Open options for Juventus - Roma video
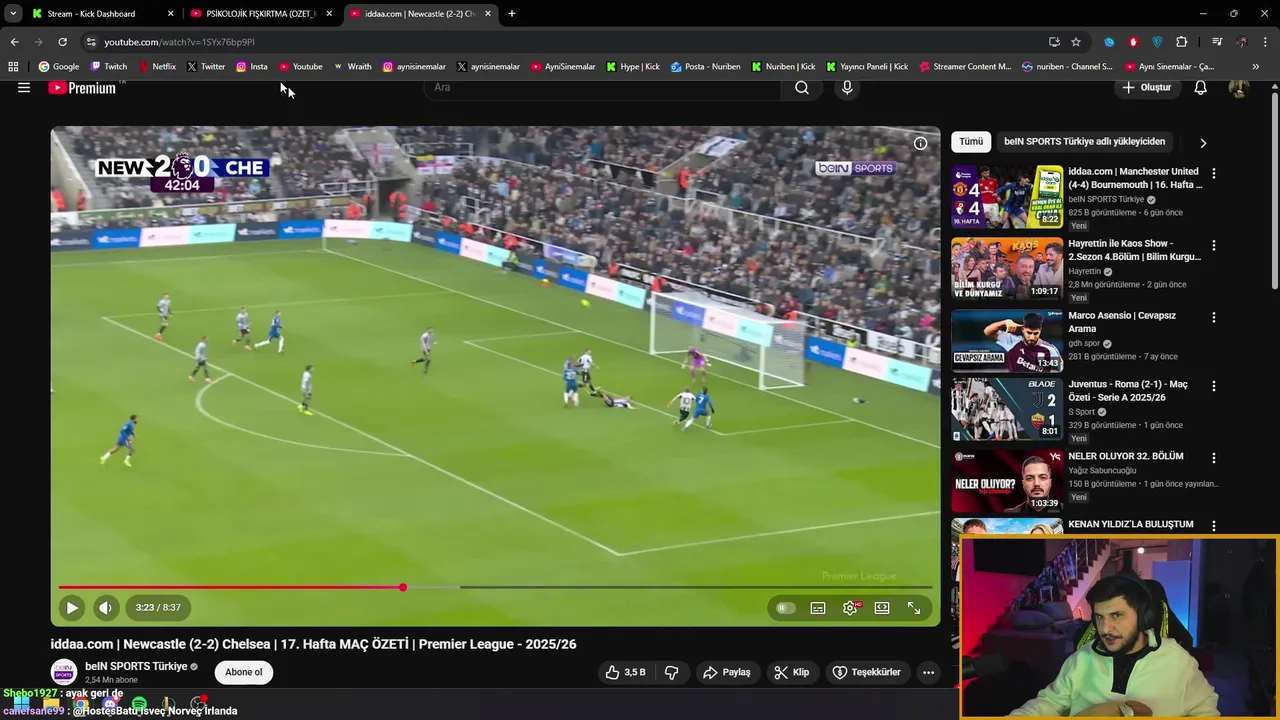The height and width of the screenshot is (720, 1280). 1214,386
